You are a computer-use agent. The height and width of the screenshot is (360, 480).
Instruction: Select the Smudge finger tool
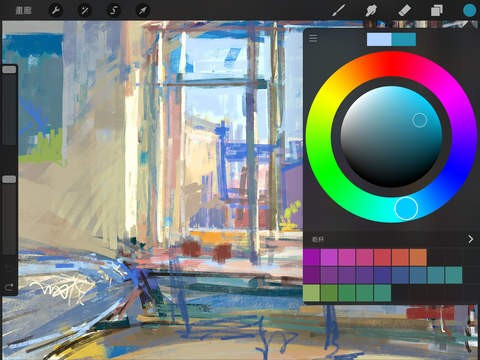(x=371, y=10)
